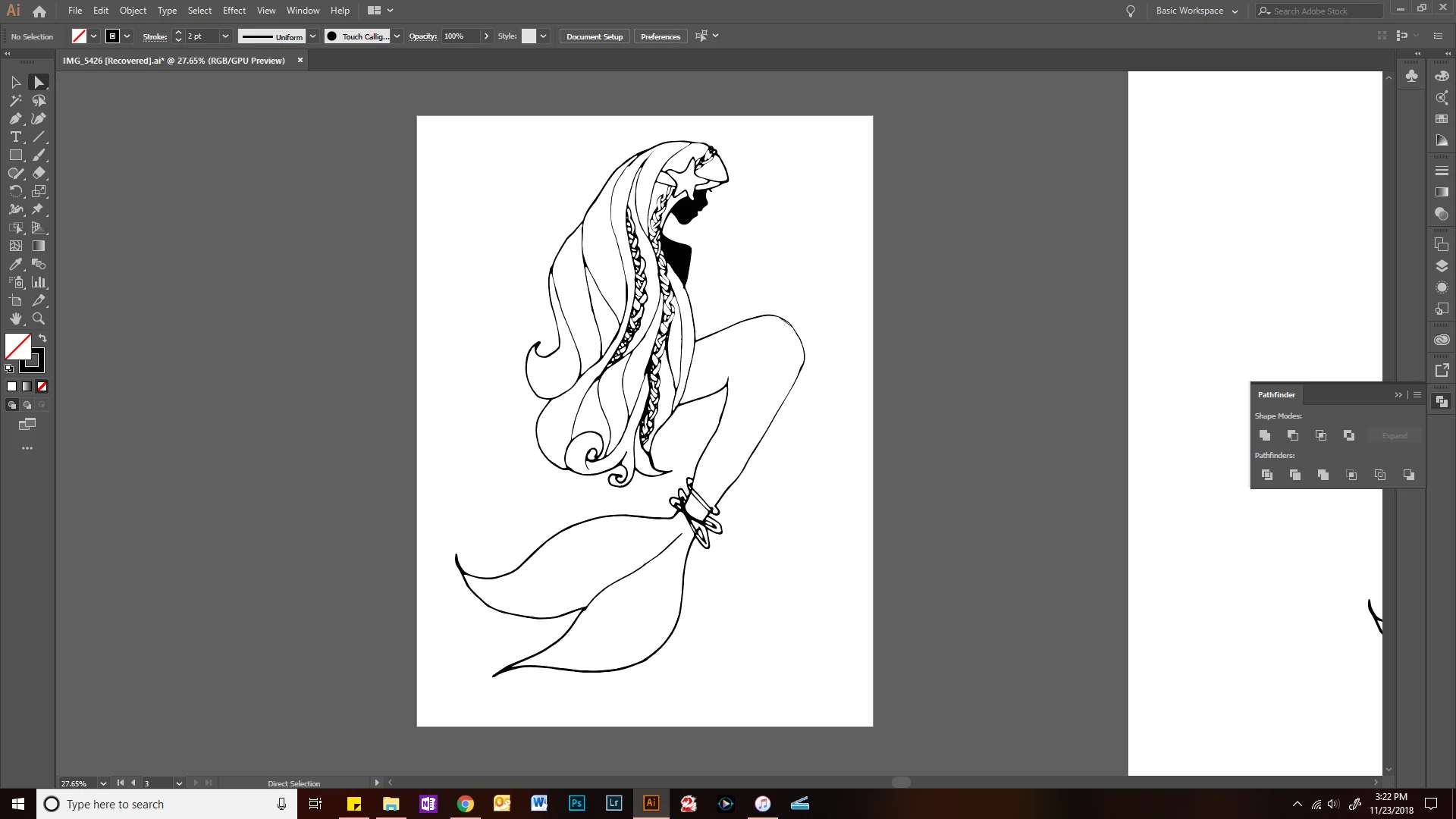Select the Magic Wand tool
Viewport: 1456px width, 819px height.
pyautogui.click(x=15, y=101)
